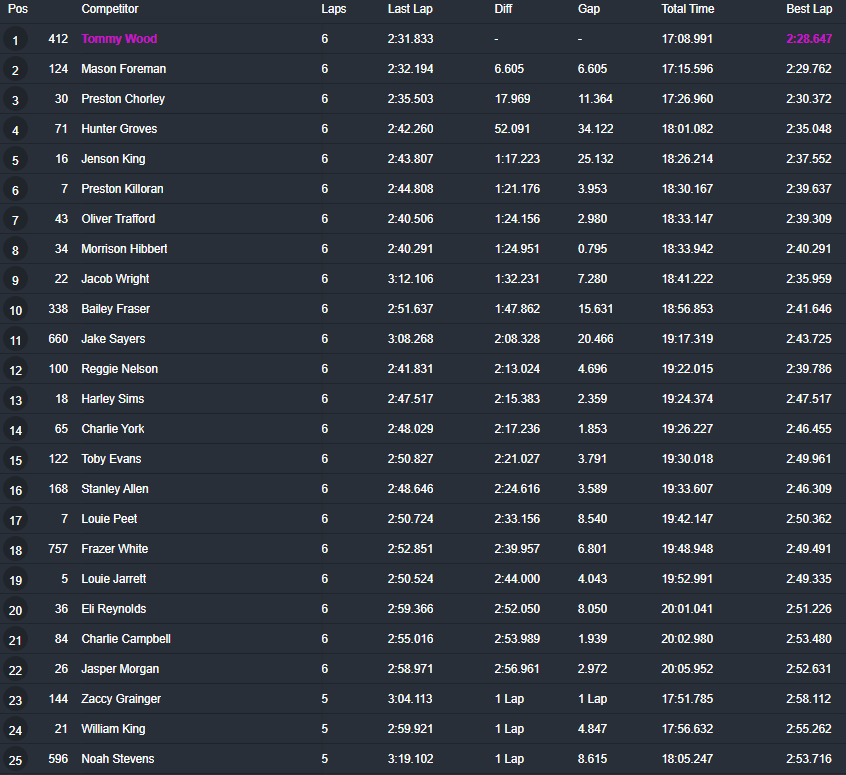
Task: Sort by the Competitor column header
Action: [x=110, y=9]
